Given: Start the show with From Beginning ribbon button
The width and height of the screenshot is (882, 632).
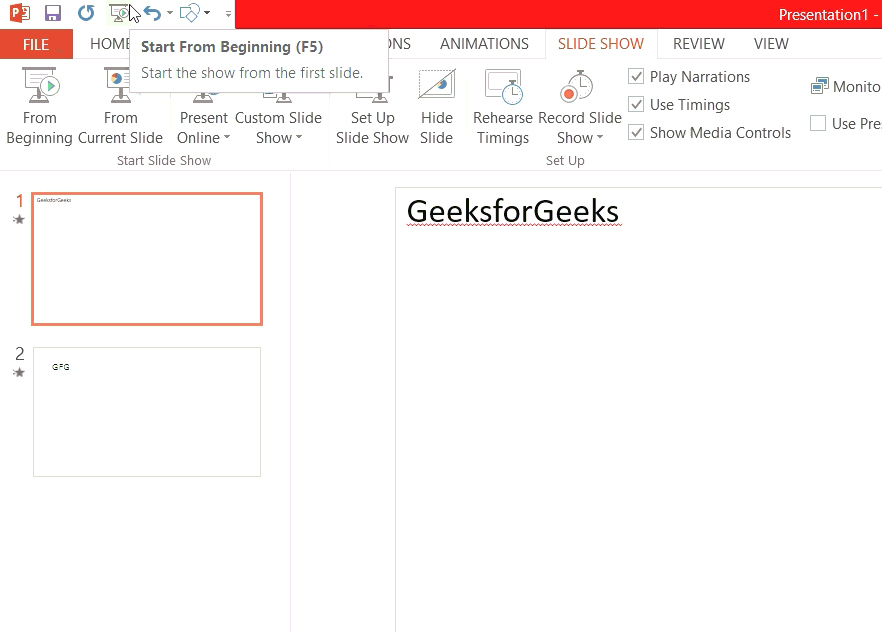Looking at the screenshot, I should pyautogui.click(x=39, y=106).
